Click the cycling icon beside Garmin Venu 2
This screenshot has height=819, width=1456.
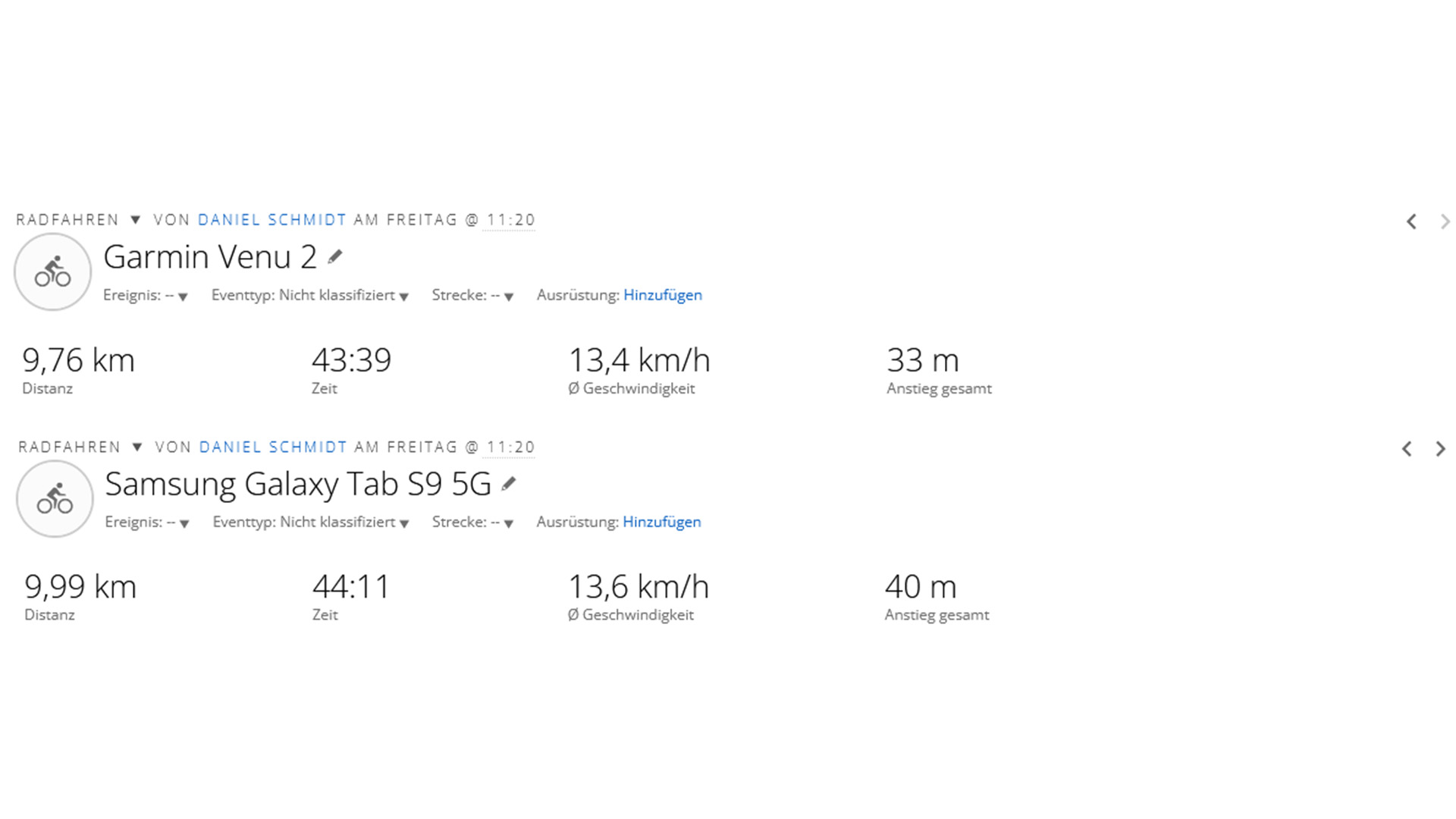(x=52, y=271)
